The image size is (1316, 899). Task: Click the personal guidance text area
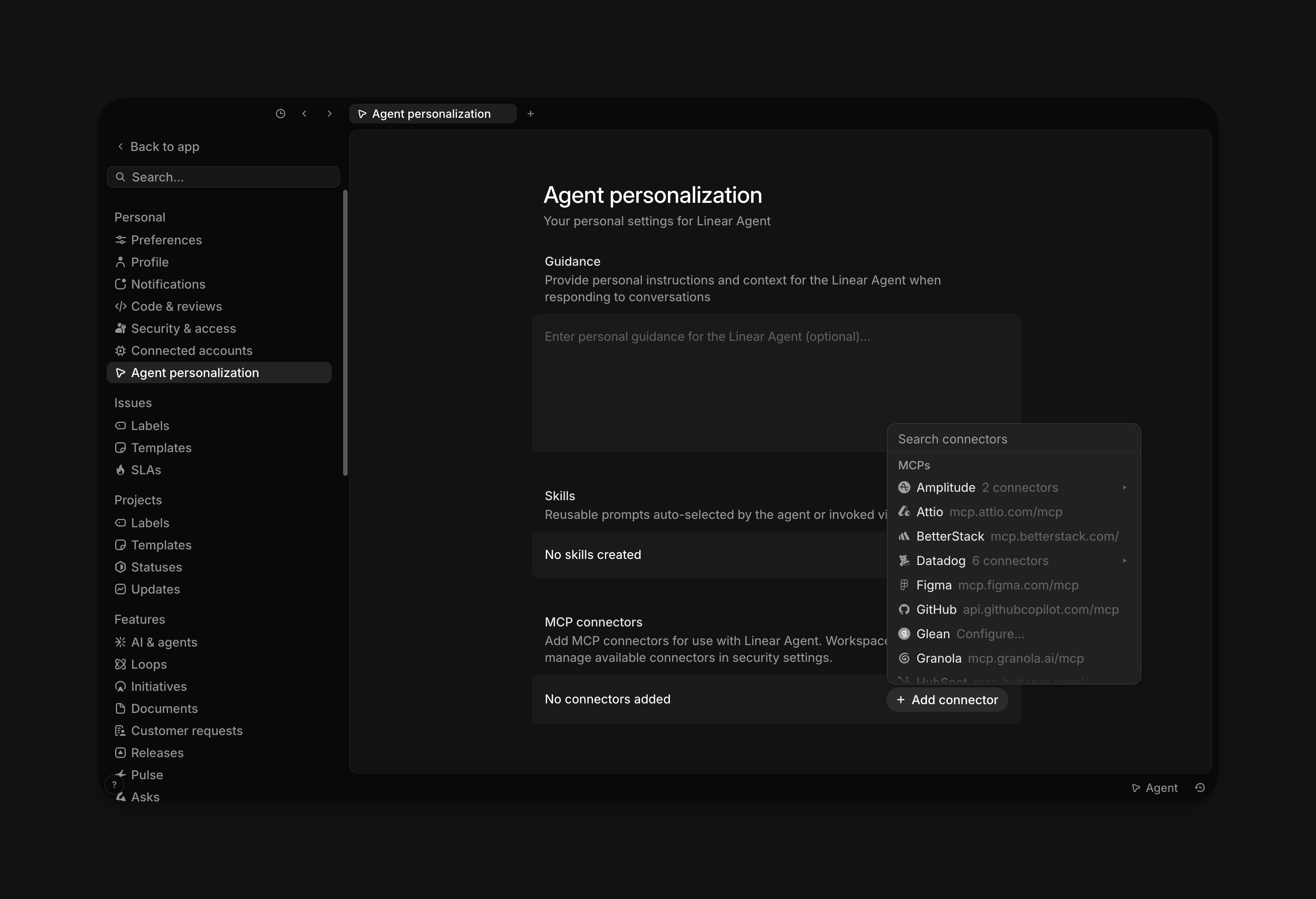pos(776,383)
